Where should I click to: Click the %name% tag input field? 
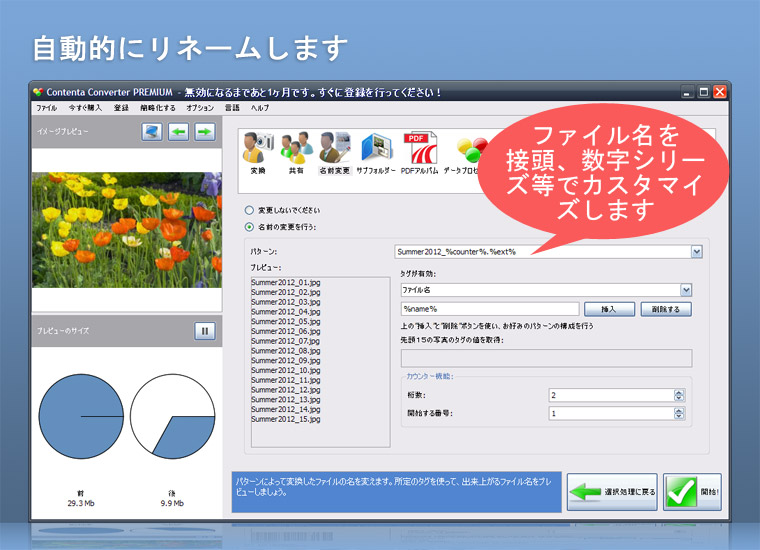point(490,309)
